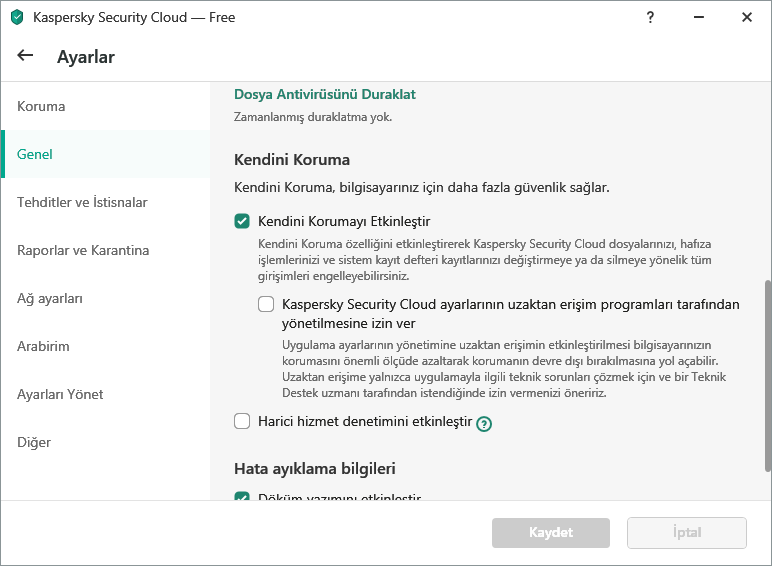
Task: Open help icon beside Harici hizmet denetimini
Action: coord(484,423)
